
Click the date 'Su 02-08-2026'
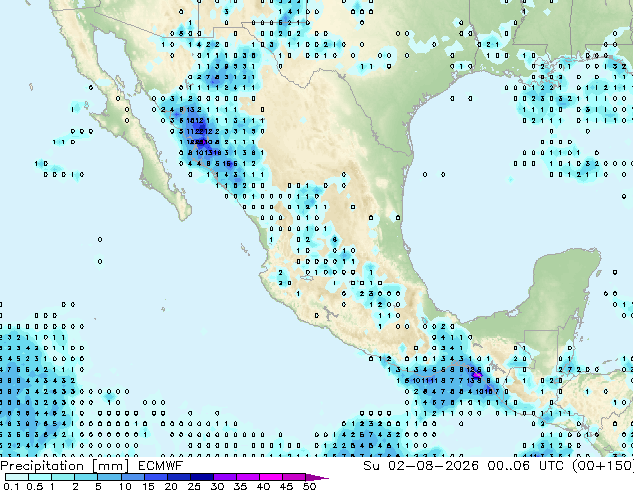click(x=421, y=466)
